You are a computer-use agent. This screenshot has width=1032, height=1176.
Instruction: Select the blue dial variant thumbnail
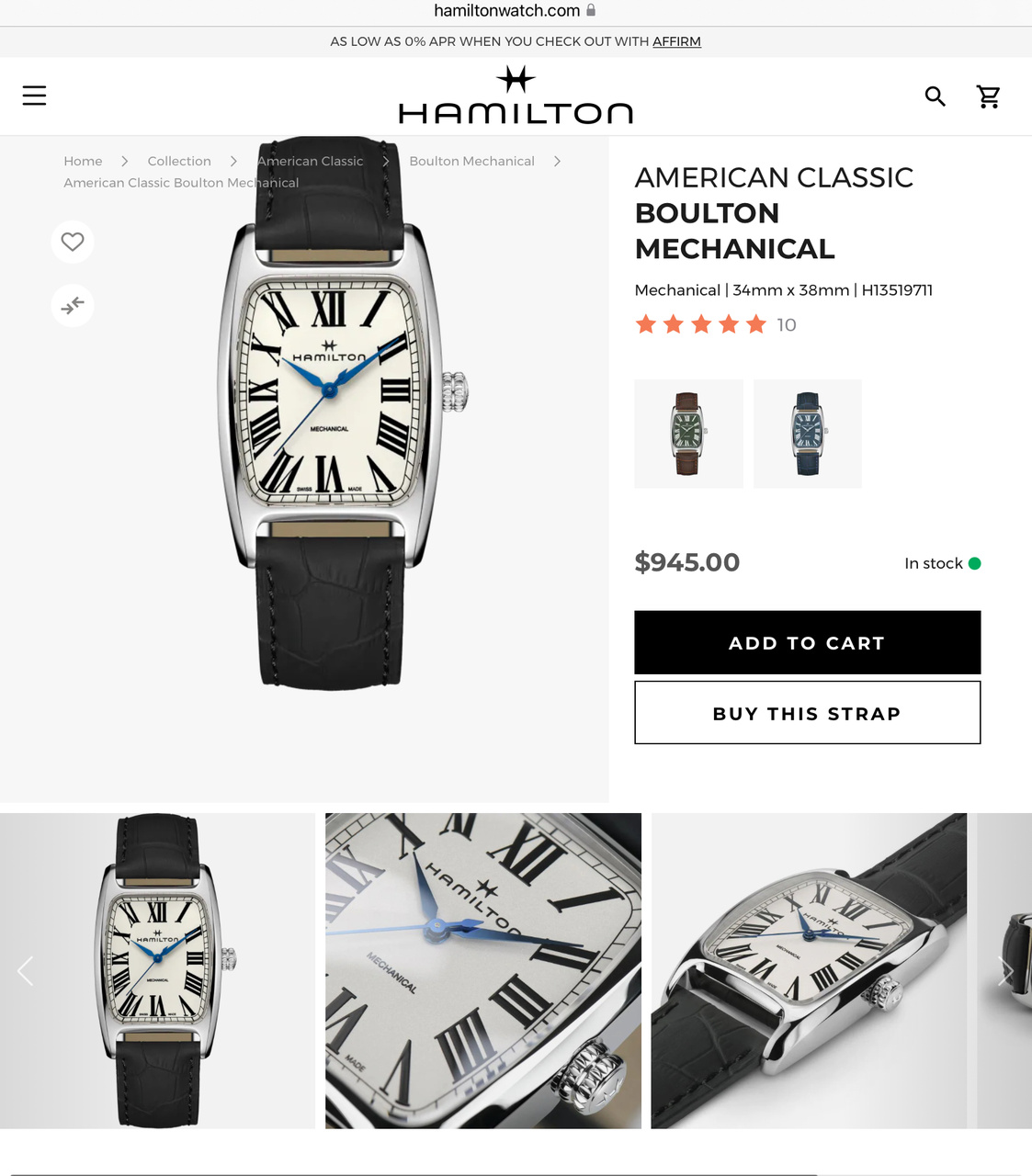pyautogui.click(x=808, y=434)
